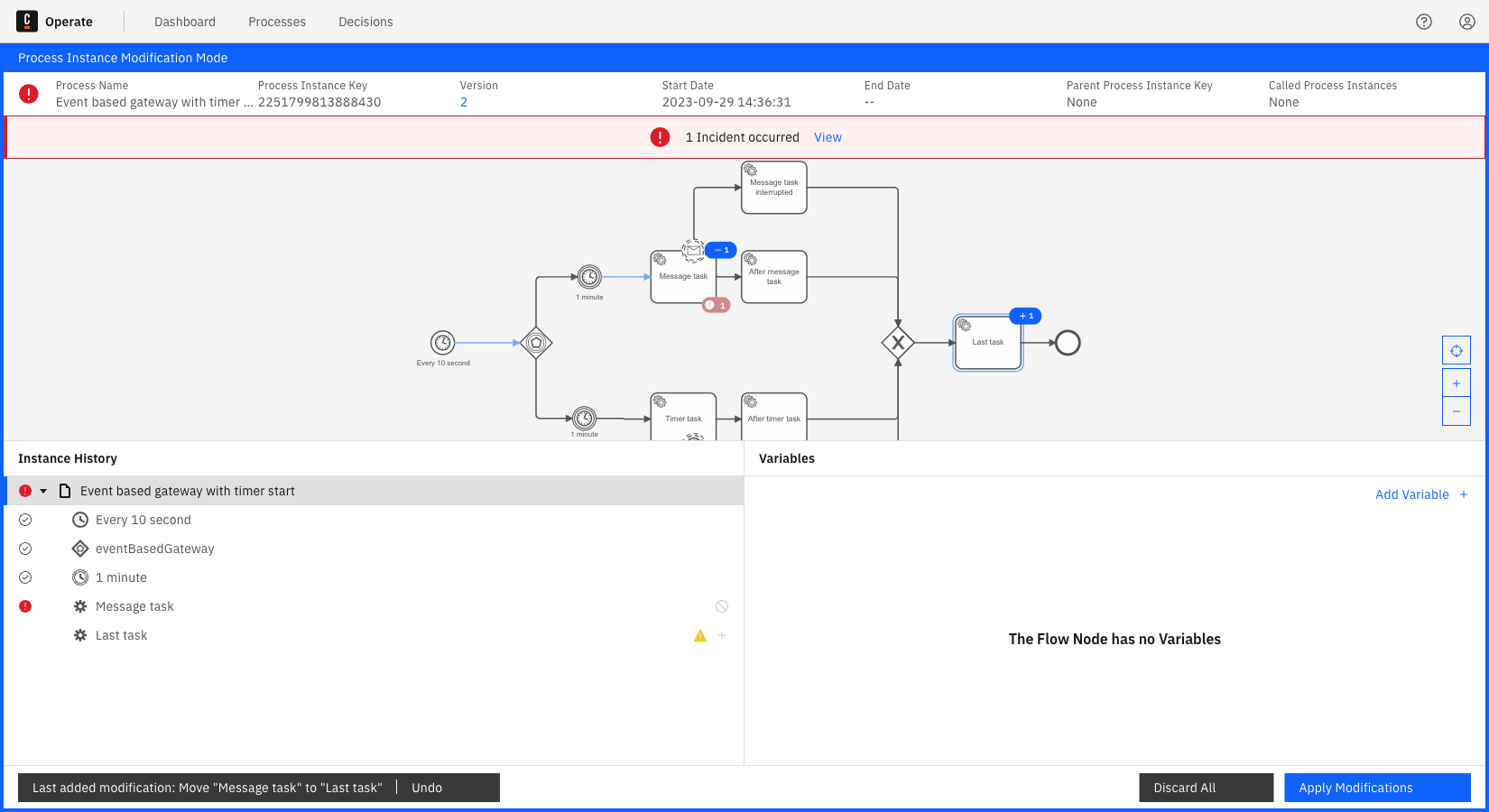Image resolution: width=1489 pixels, height=812 pixels.
Task: Open the help question mark icon
Action: pyautogui.click(x=1424, y=22)
